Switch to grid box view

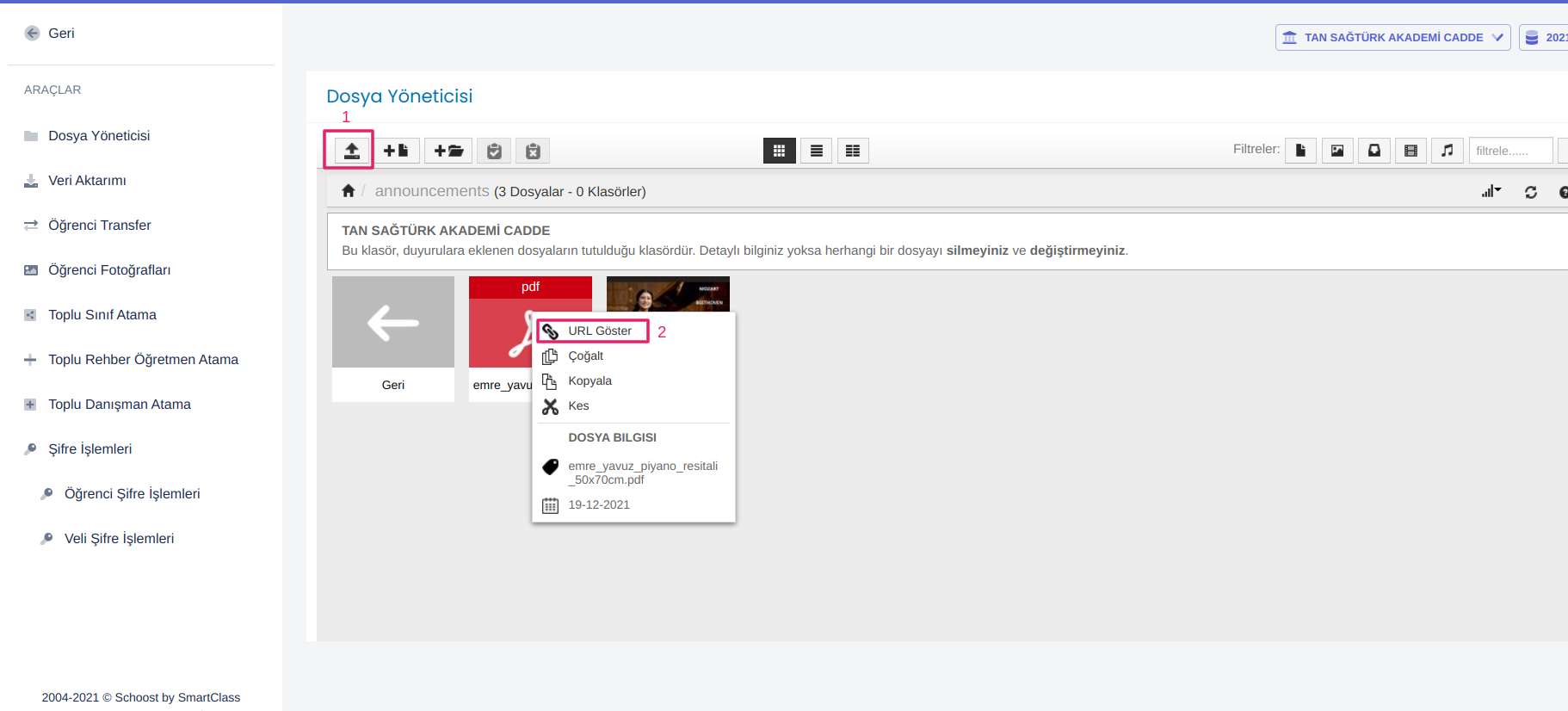pos(779,151)
